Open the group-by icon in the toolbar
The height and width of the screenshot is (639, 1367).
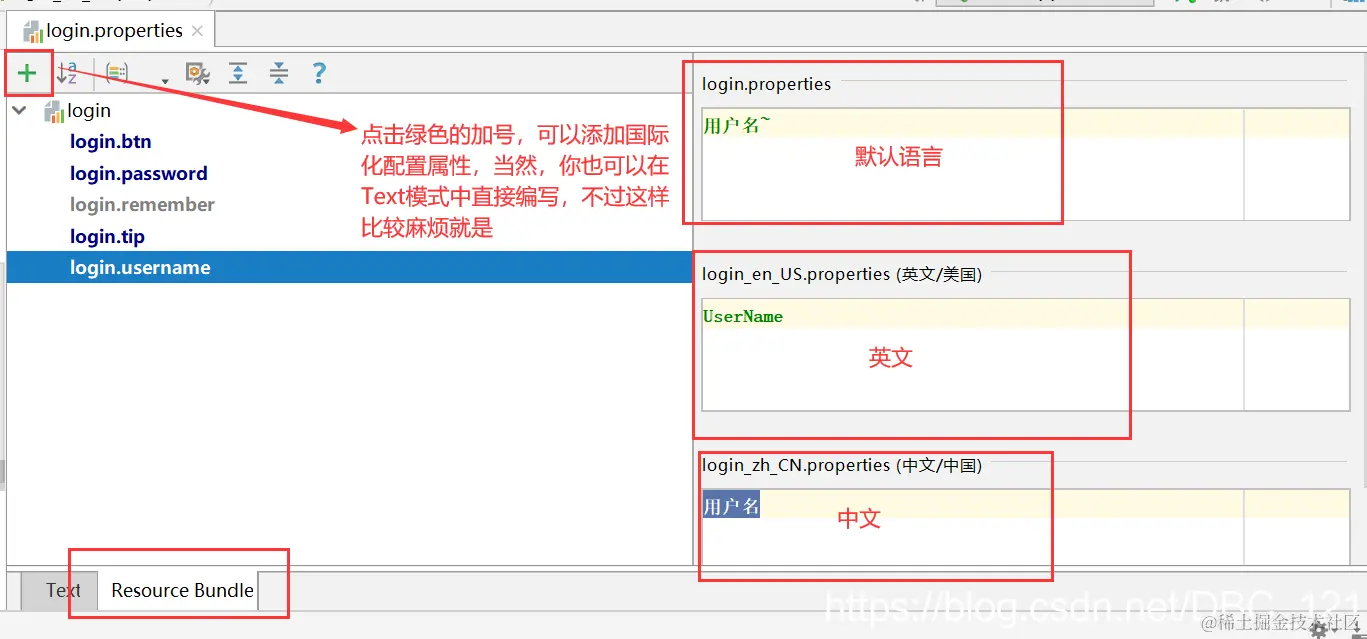coord(116,73)
